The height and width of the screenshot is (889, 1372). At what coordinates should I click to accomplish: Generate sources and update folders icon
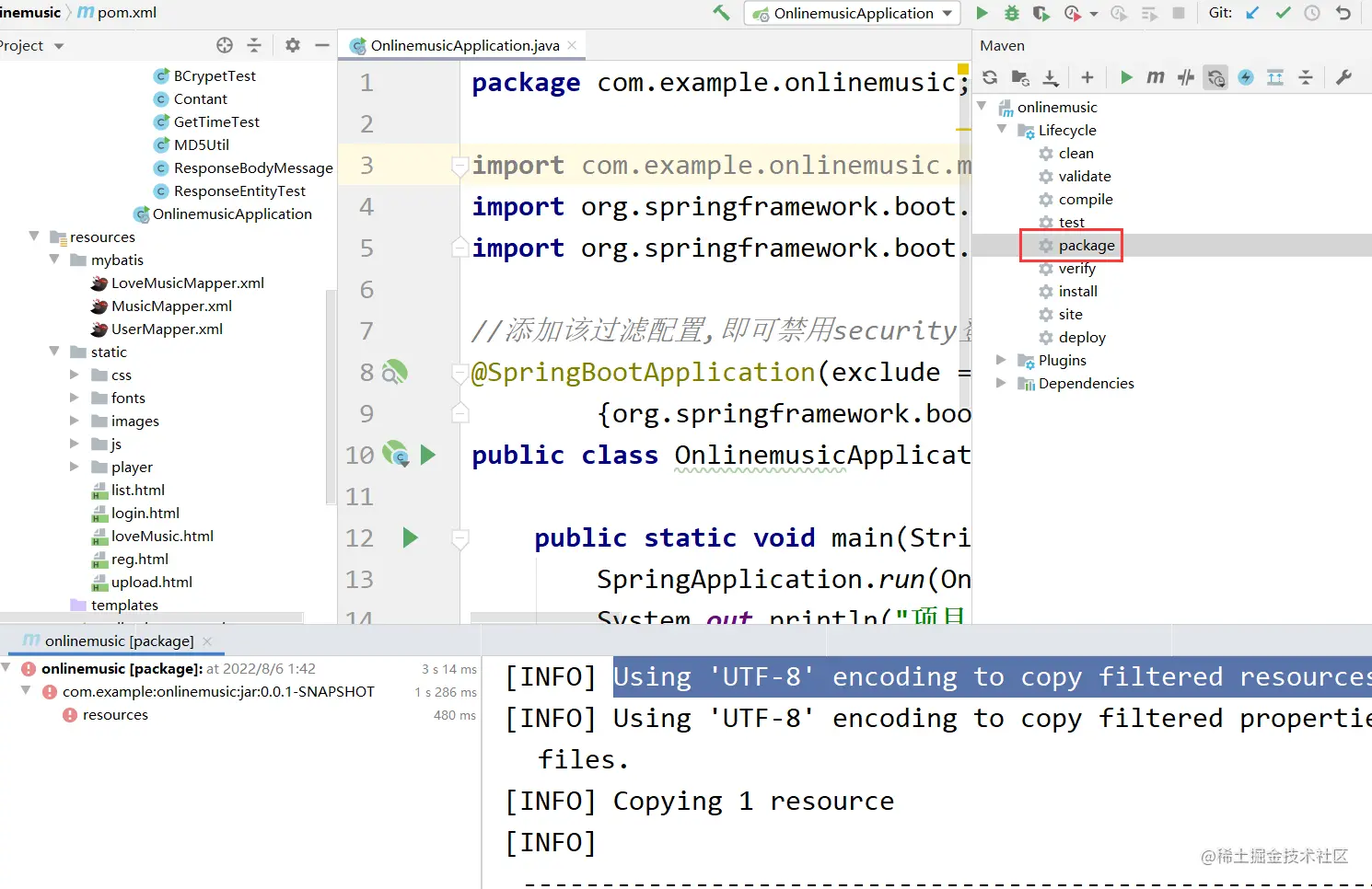[x=1020, y=77]
